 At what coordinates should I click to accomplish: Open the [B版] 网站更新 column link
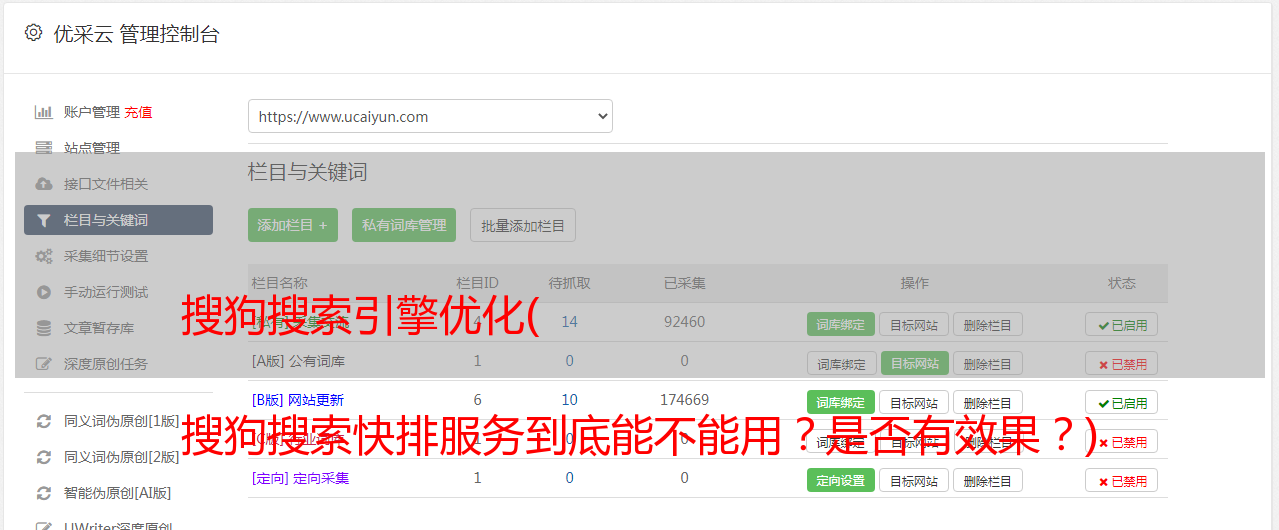click(x=298, y=400)
